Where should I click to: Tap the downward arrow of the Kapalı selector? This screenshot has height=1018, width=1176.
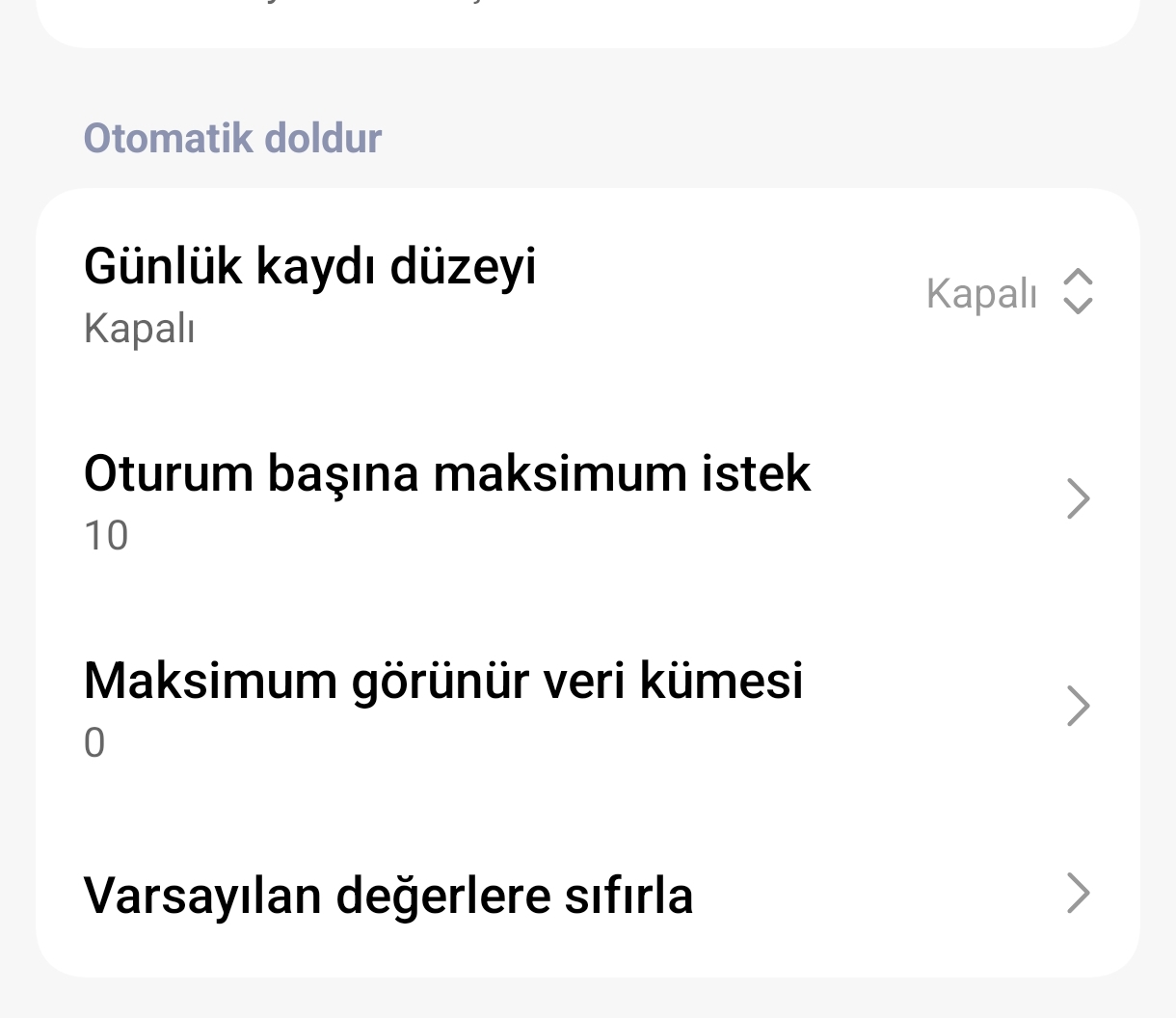click(x=1078, y=305)
